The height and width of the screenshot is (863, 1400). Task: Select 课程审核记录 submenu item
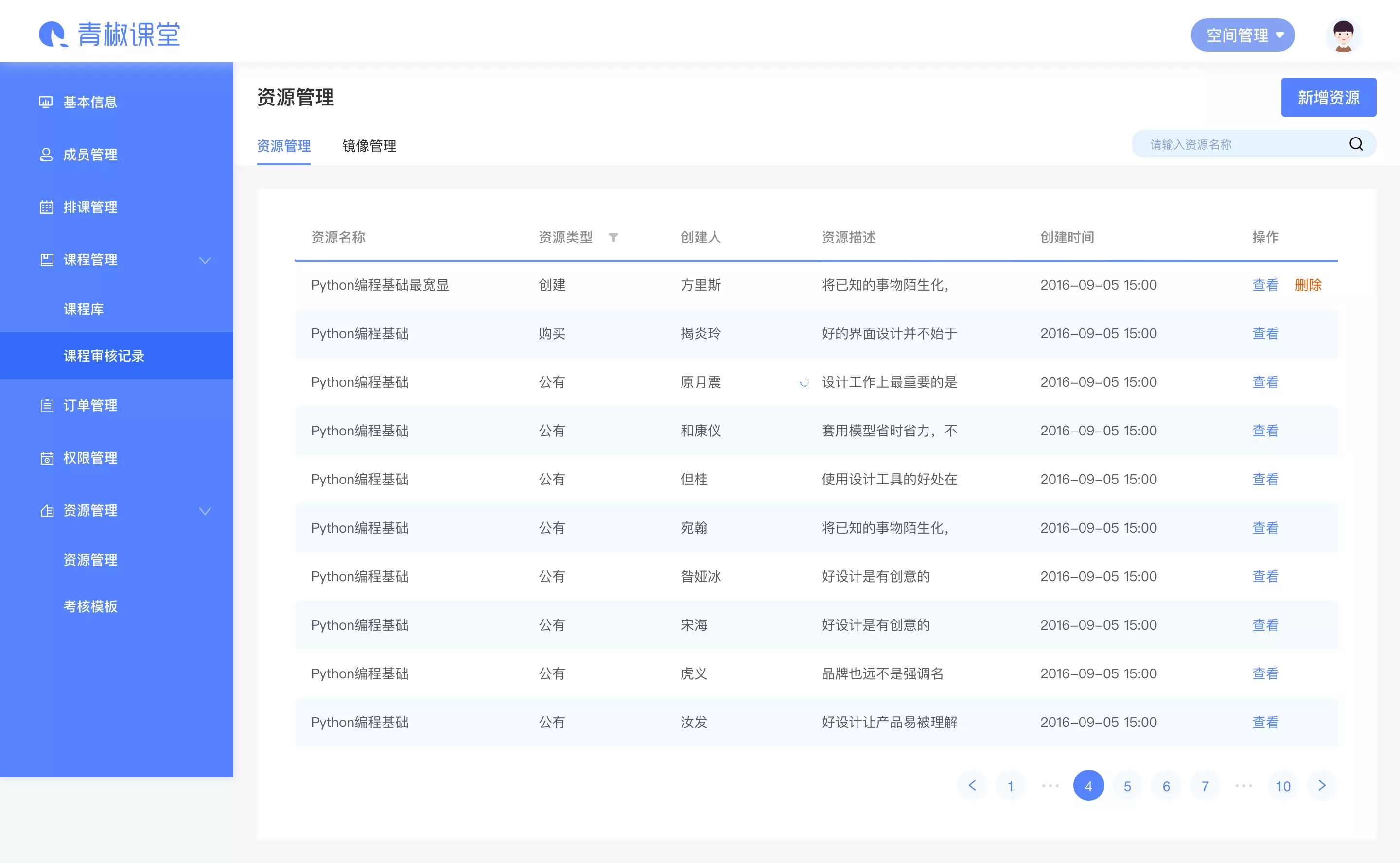117,356
